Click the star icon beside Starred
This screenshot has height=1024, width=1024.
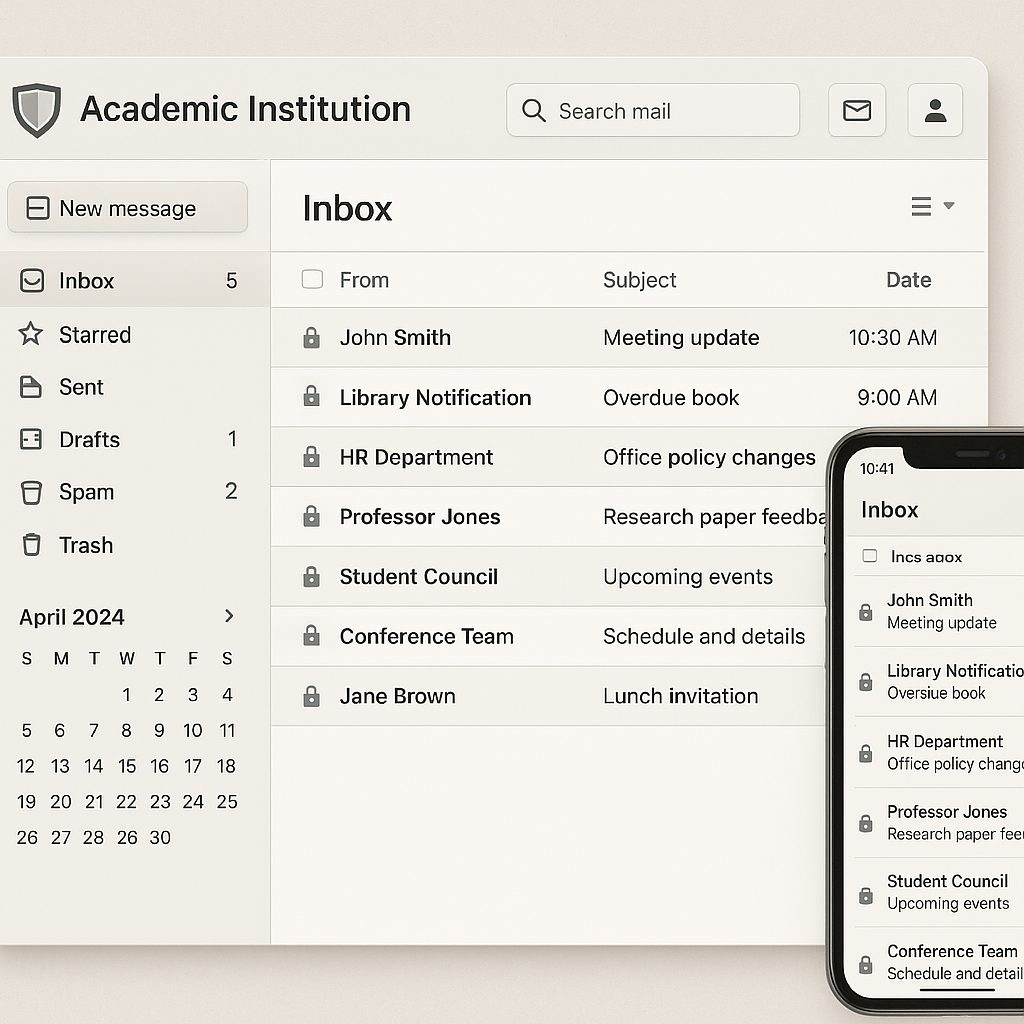point(31,335)
